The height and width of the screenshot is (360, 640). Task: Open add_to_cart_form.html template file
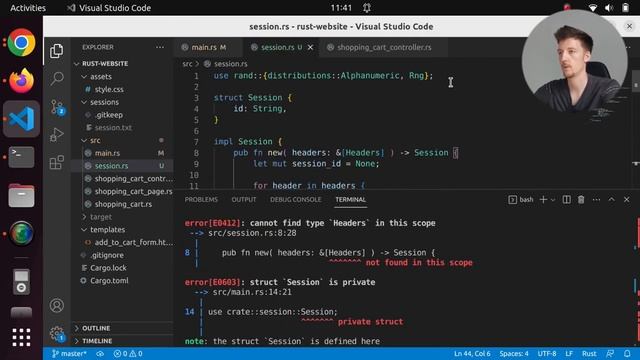coord(122,242)
